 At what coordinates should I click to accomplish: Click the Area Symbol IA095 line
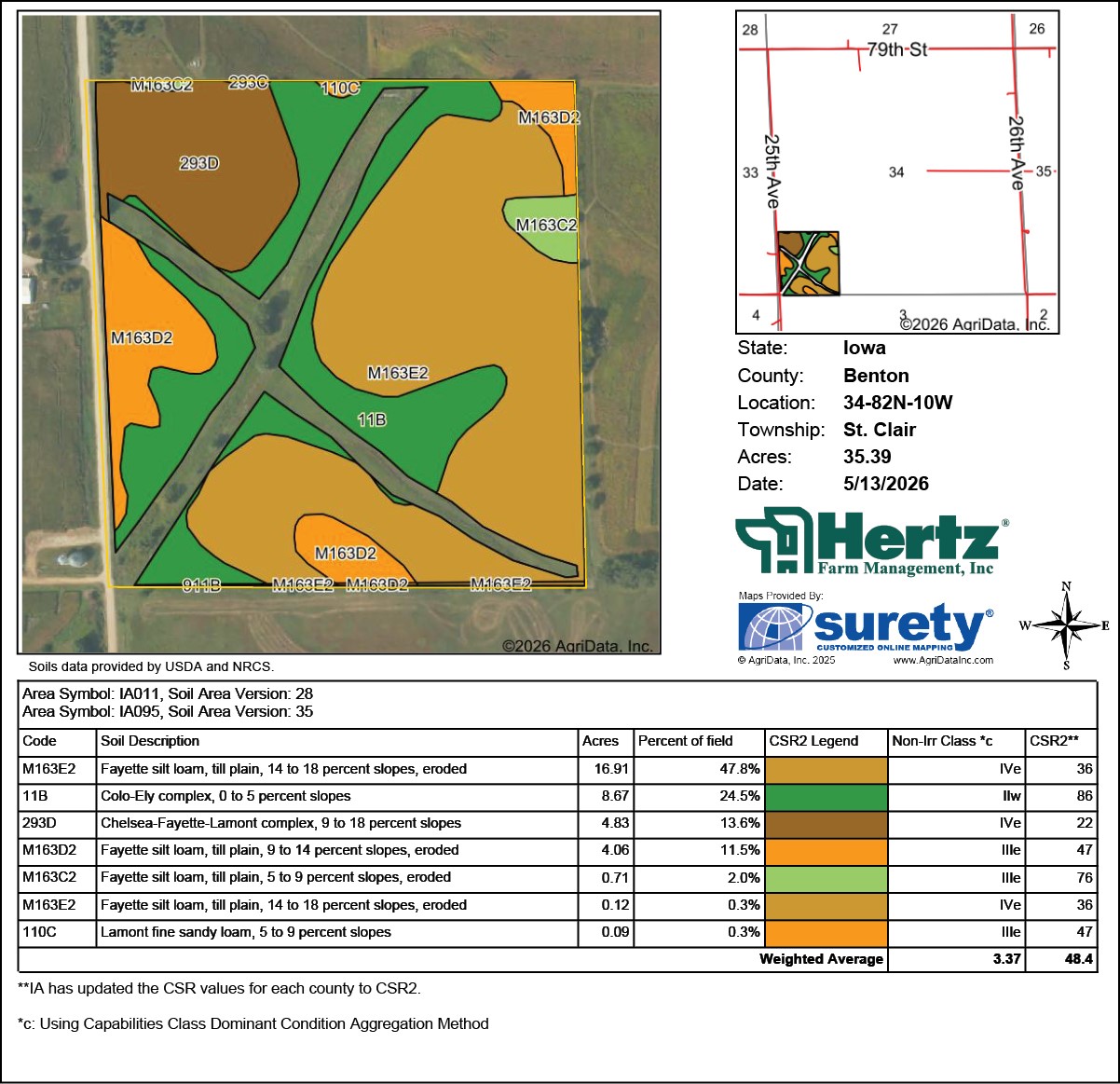[x=168, y=712]
